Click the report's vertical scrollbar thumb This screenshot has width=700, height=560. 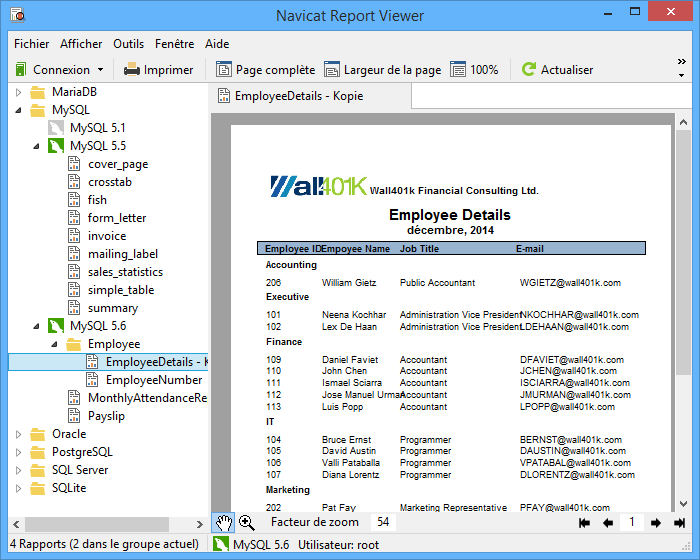pyautogui.click(x=683, y=253)
